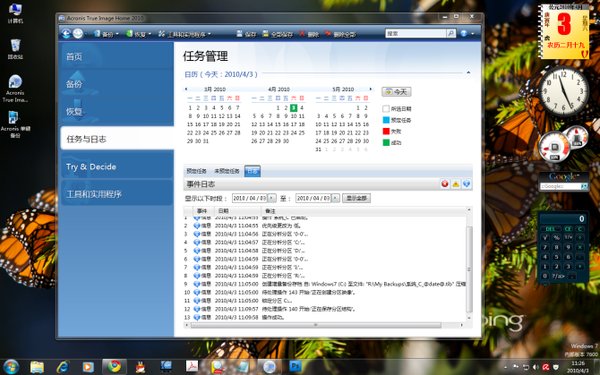Image resolution: width=600 pixels, height=375 pixels.
Task: Open the end date calendar dropdown
Action: click(x=335, y=198)
